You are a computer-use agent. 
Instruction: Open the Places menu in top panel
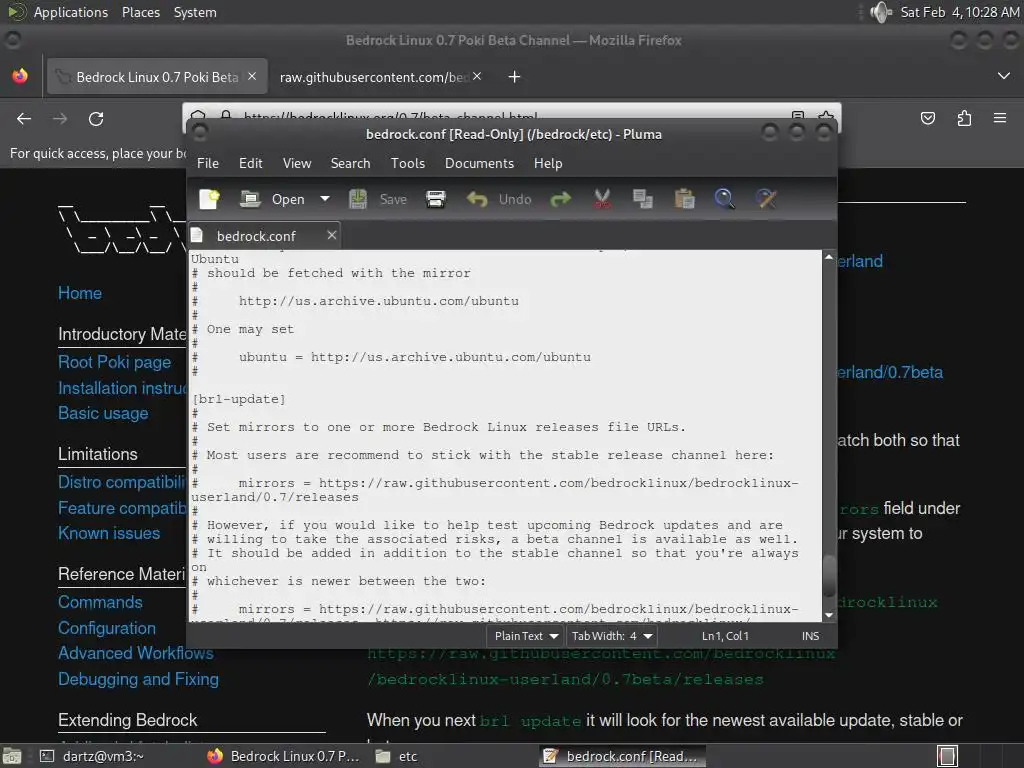pyautogui.click(x=141, y=12)
